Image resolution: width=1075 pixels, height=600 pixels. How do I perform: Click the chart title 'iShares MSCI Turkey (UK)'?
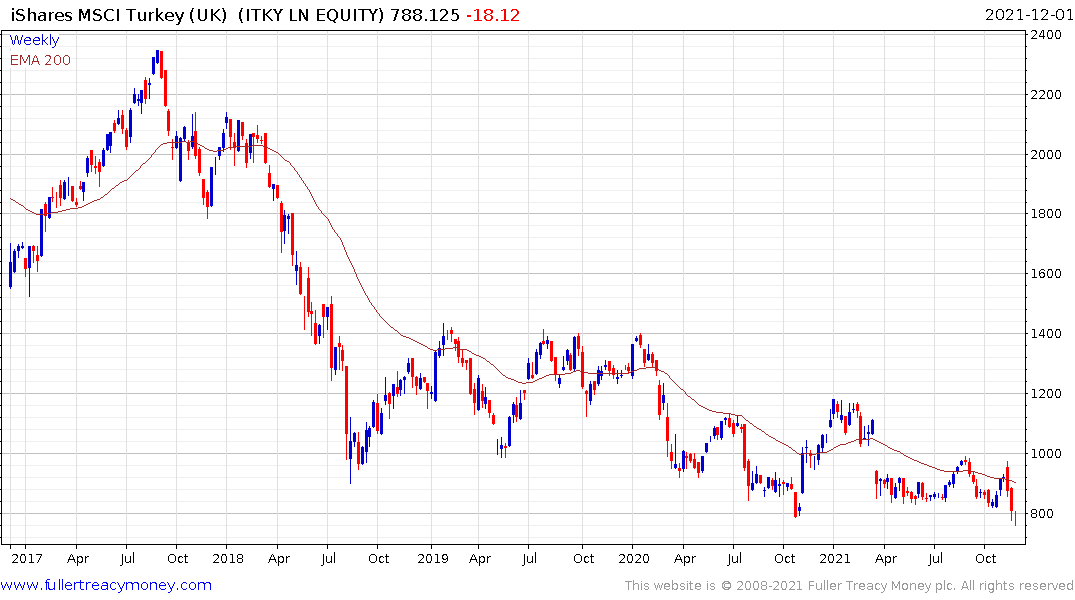tap(119, 14)
